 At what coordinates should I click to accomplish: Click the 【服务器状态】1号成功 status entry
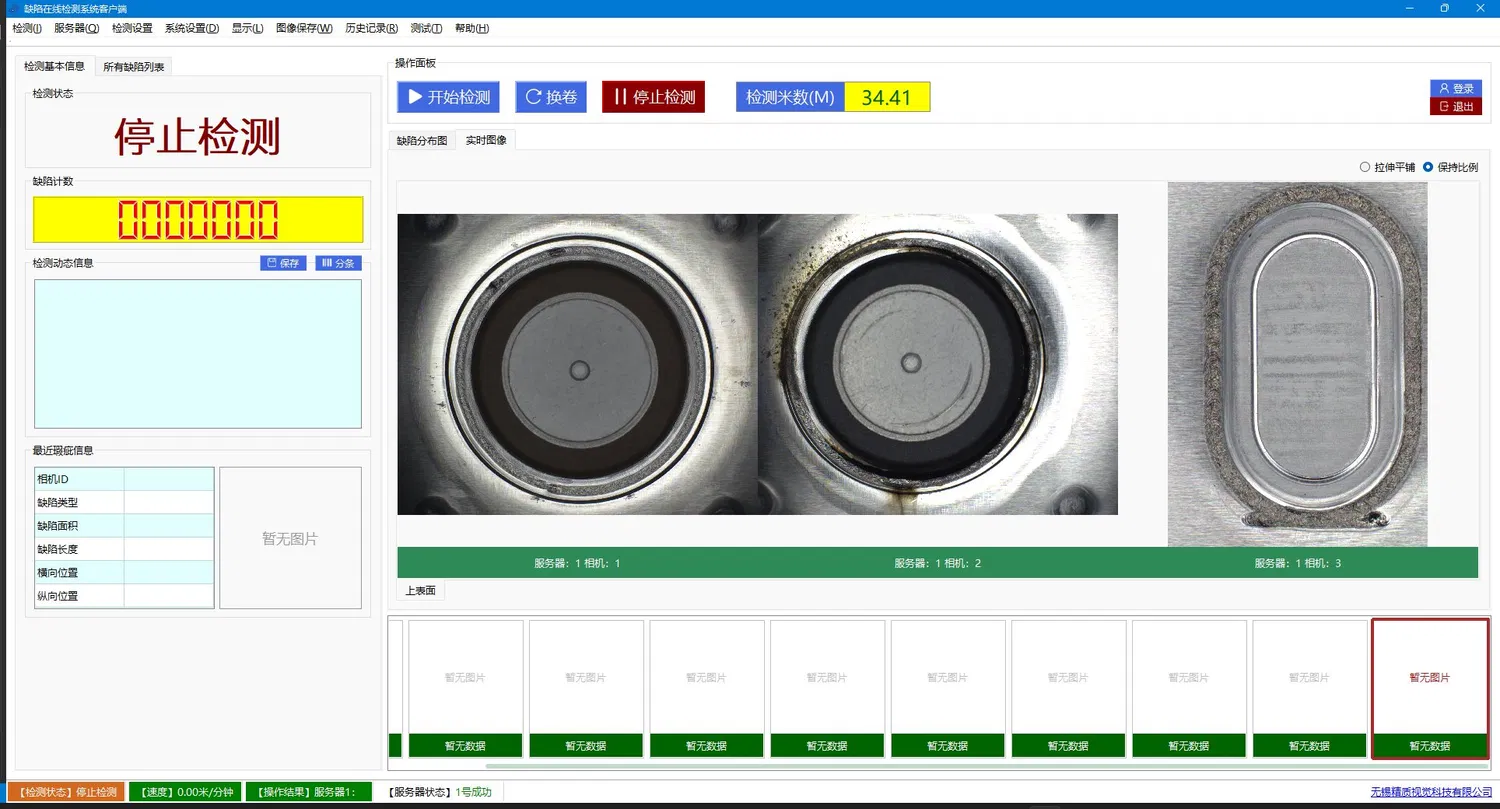440,792
